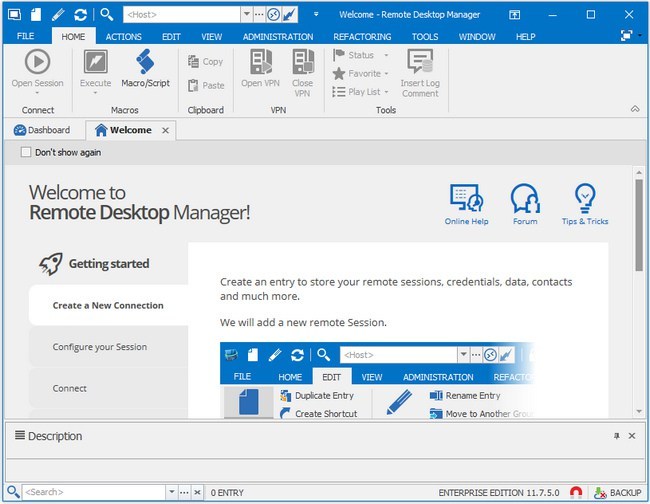This screenshot has width=650, height=504.
Task: Click the Host input field
Action: (182, 15)
